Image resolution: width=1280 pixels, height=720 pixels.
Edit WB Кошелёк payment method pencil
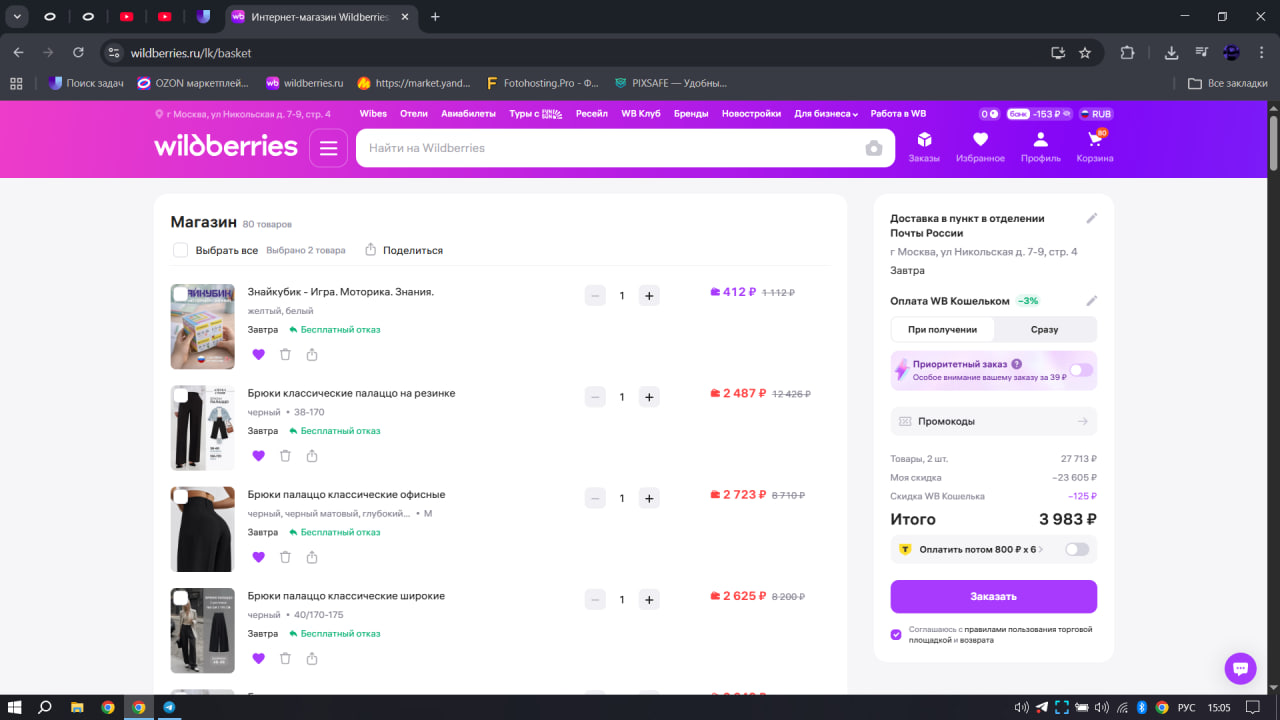(1092, 301)
